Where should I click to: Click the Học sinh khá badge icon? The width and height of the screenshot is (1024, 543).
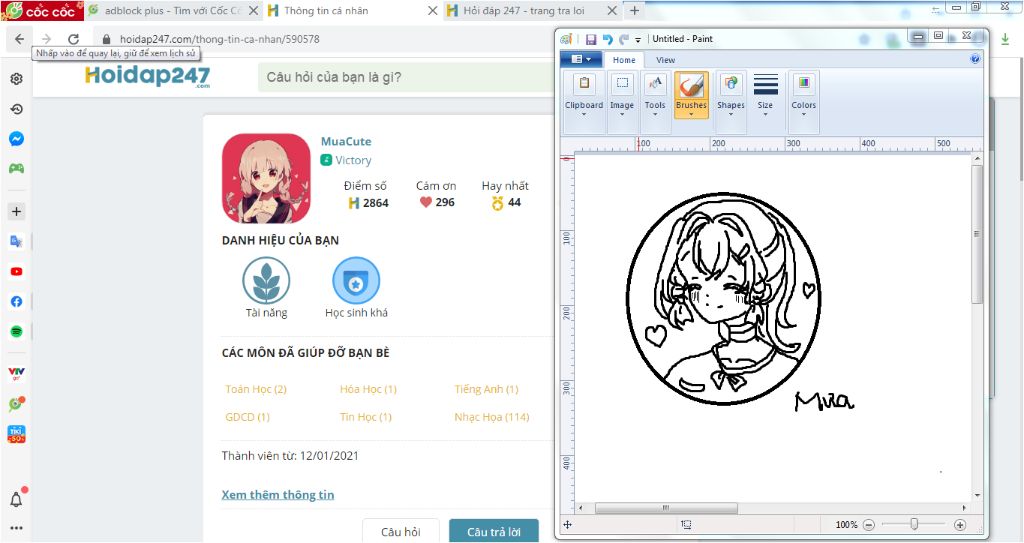(x=356, y=280)
